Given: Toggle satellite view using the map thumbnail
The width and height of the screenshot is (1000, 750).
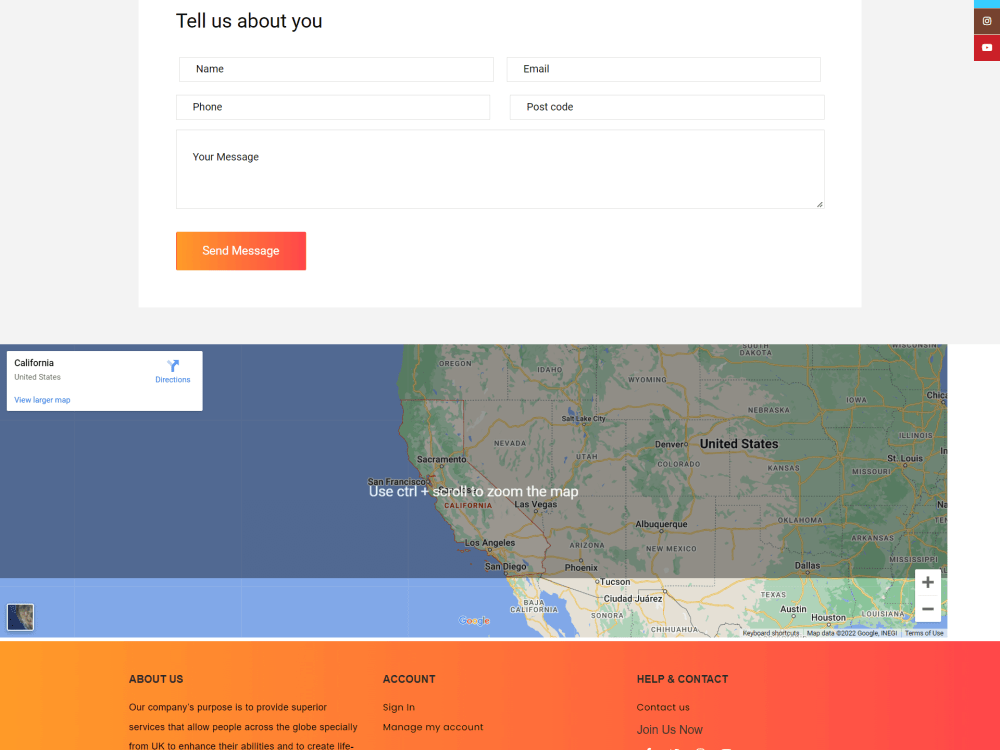Looking at the screenshot, I should pos(20,617).
